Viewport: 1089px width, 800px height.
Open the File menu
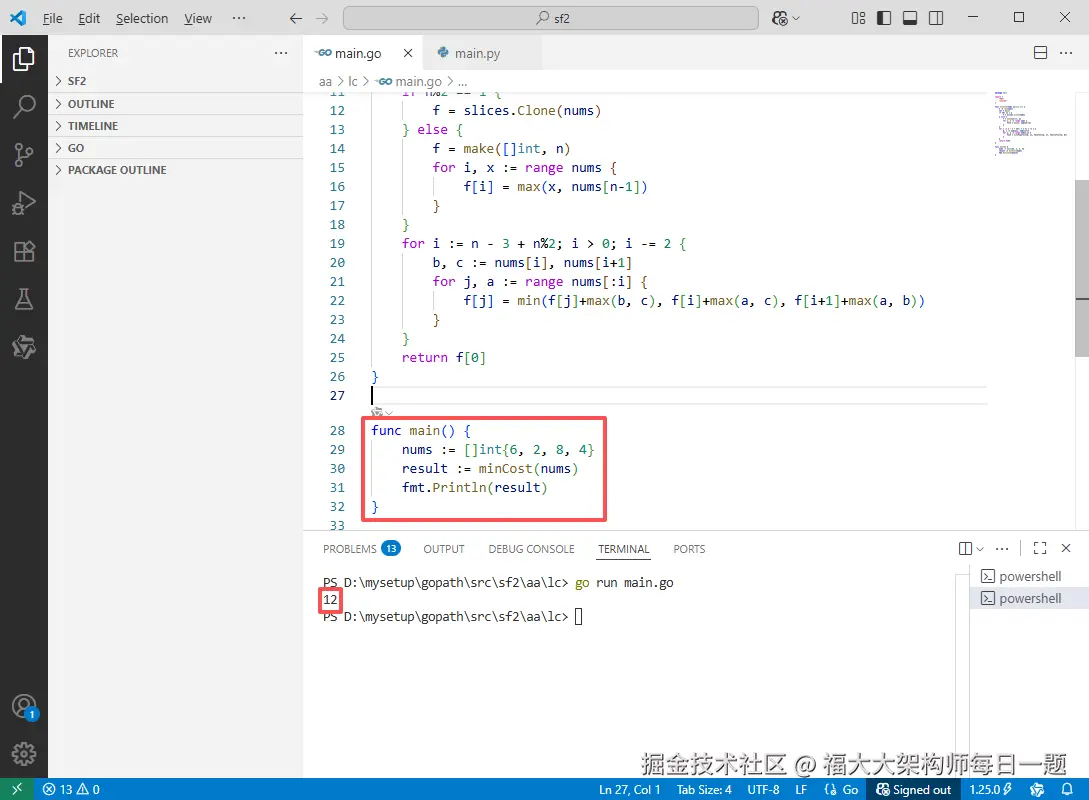click(52, 18)
